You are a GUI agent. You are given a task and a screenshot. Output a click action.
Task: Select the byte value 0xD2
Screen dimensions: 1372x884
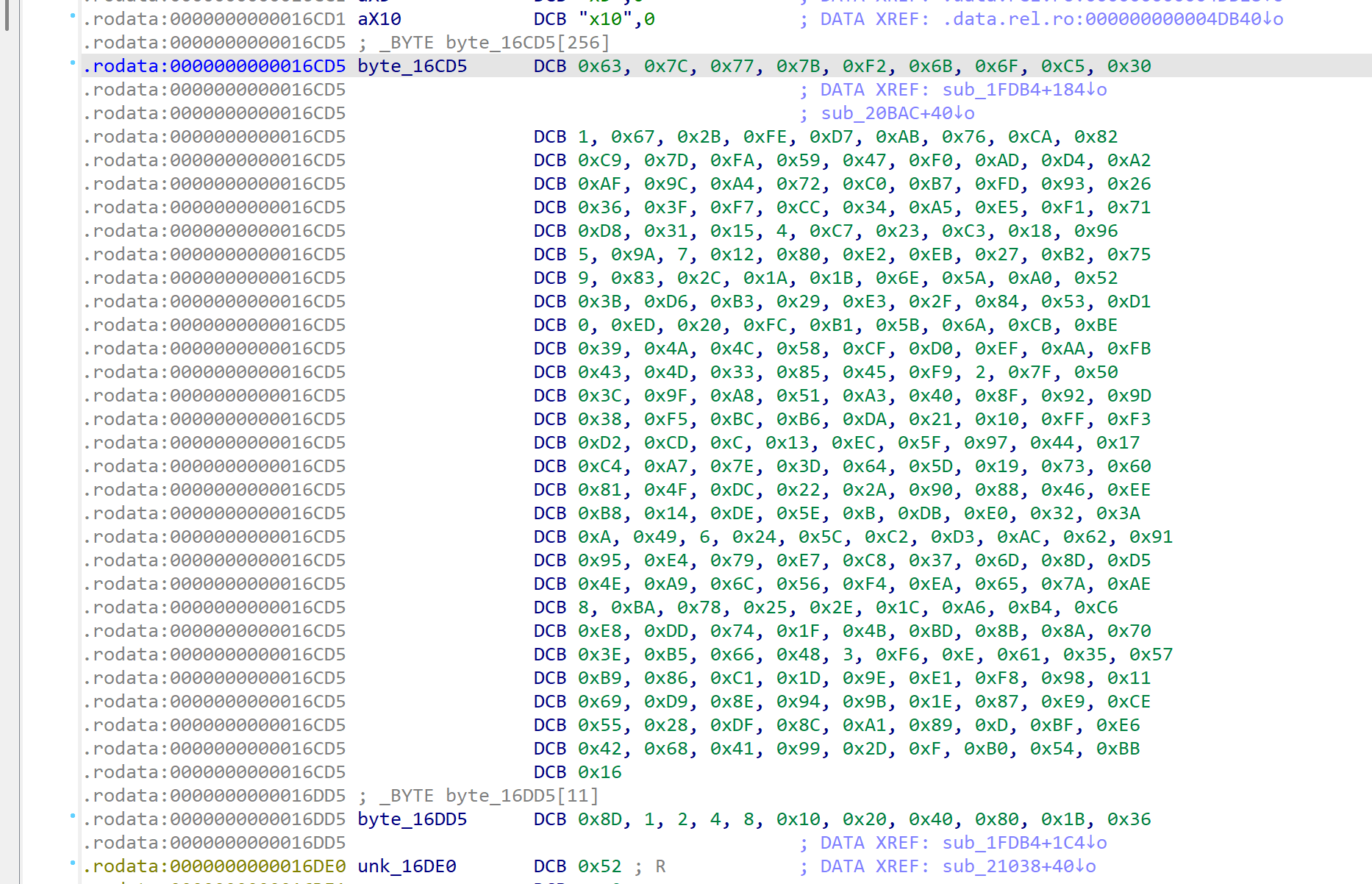point(600,443)
